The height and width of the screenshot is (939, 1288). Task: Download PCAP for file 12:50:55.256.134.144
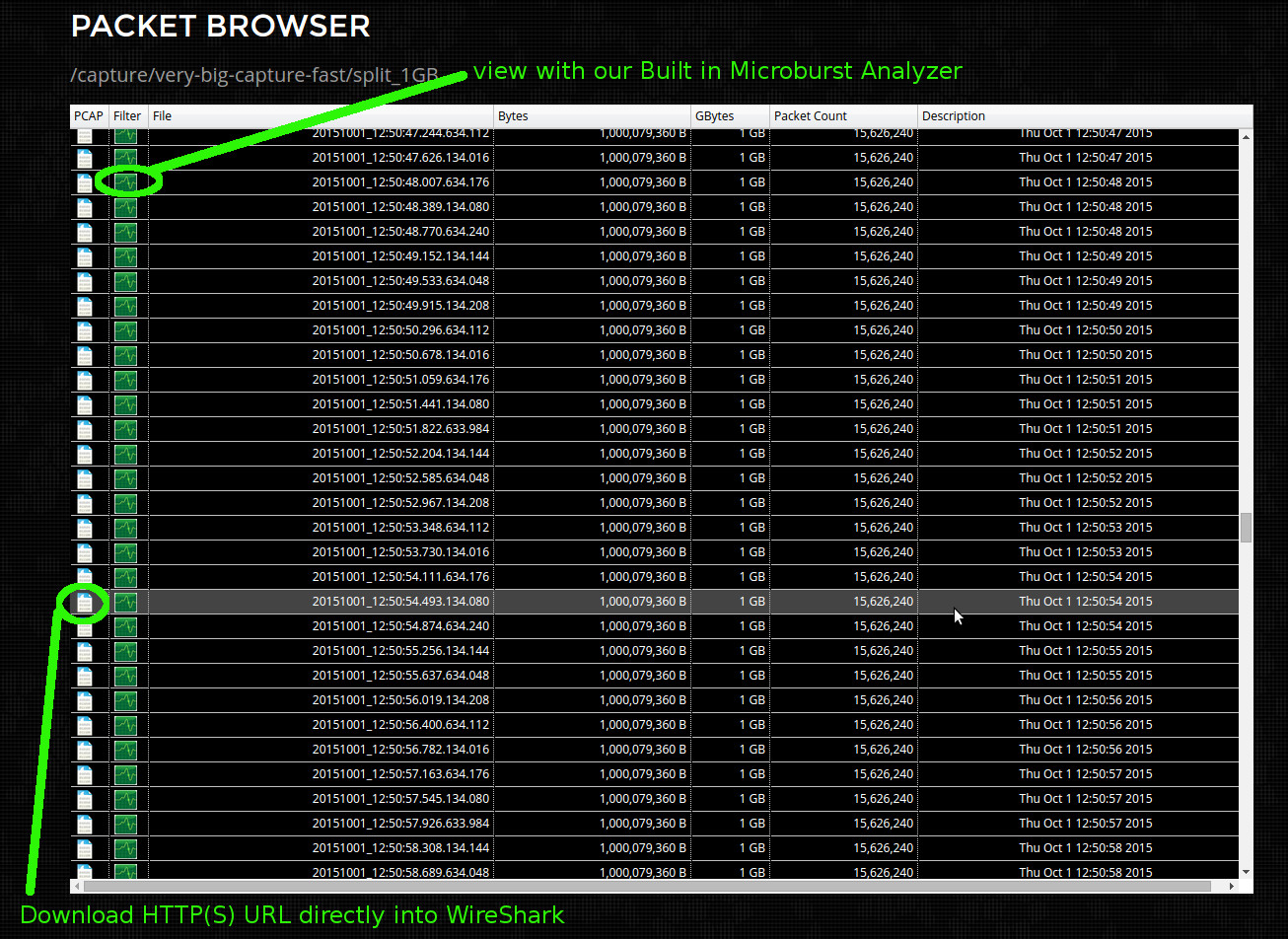[x=85, y=650]
